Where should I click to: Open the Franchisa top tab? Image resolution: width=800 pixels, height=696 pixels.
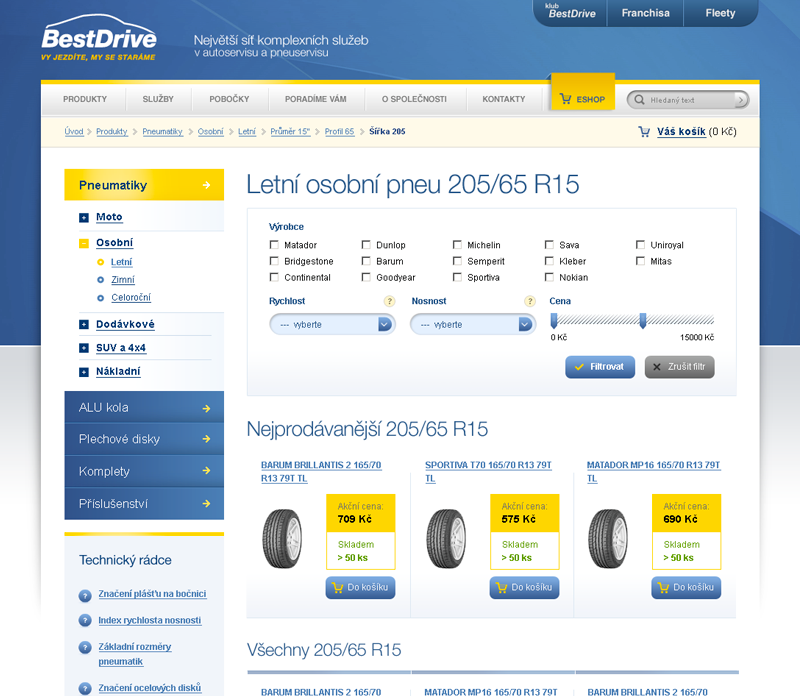pyautogui.click(x=645, y=13)
